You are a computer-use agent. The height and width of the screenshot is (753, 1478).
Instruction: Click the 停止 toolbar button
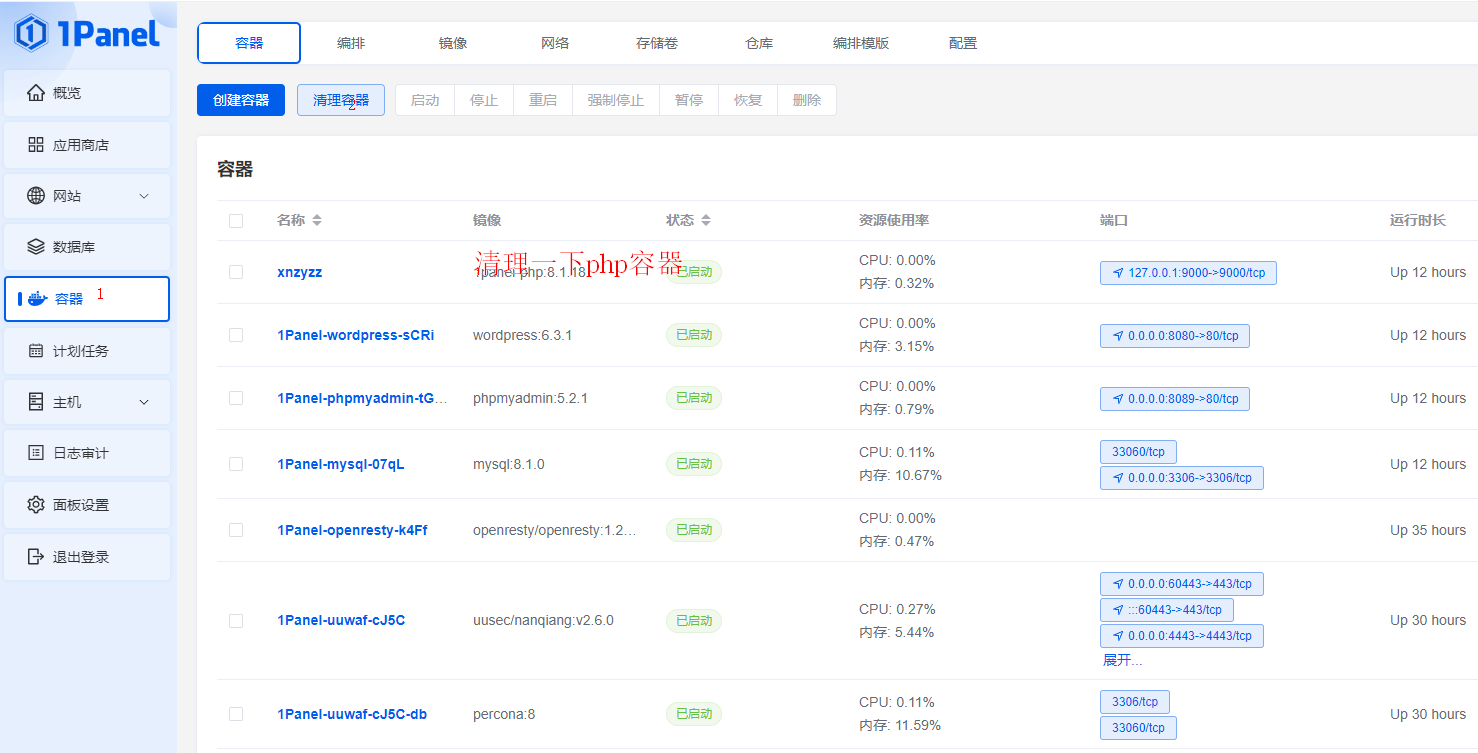pos(484,100)
